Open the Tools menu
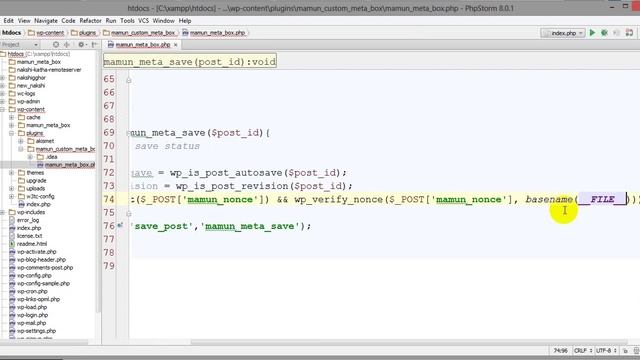Viewport: 640px width, 360px height. [127, 20]
